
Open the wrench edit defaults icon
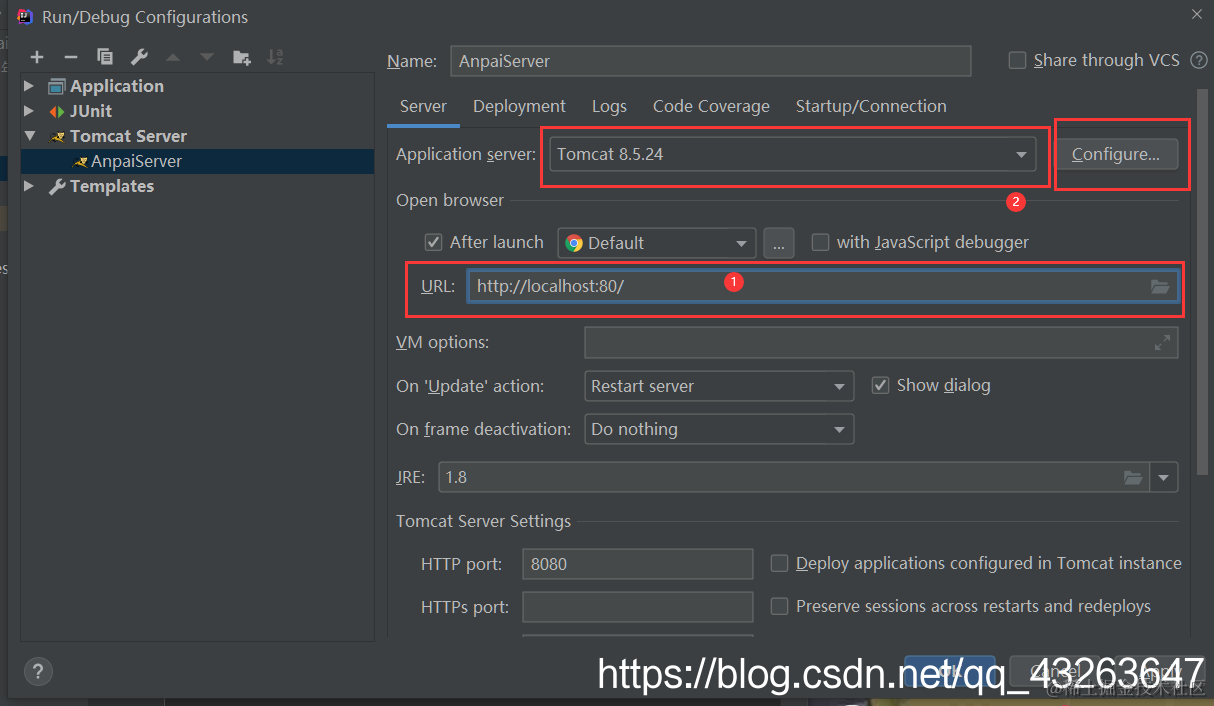click(x=139, y=57)
